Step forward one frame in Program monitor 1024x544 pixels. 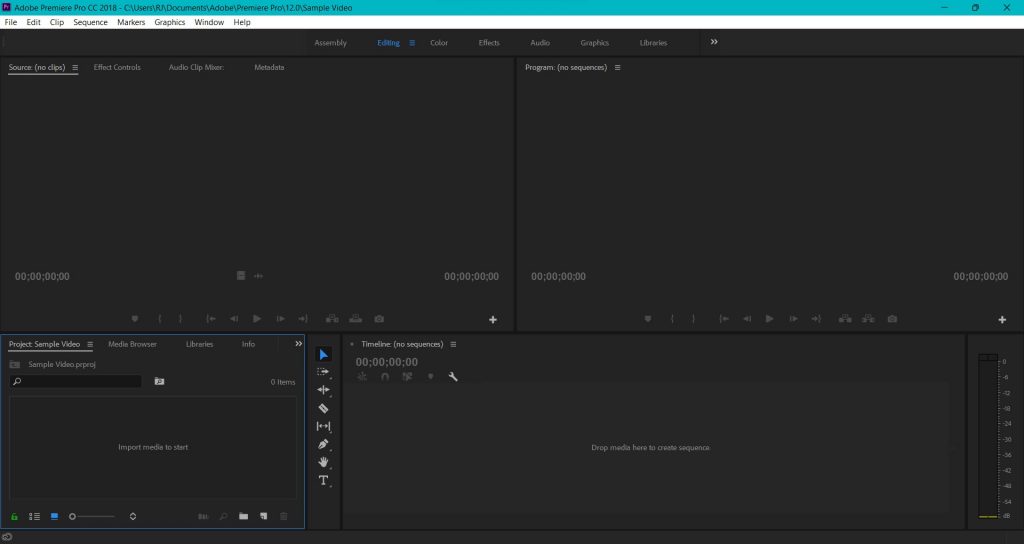793,319
